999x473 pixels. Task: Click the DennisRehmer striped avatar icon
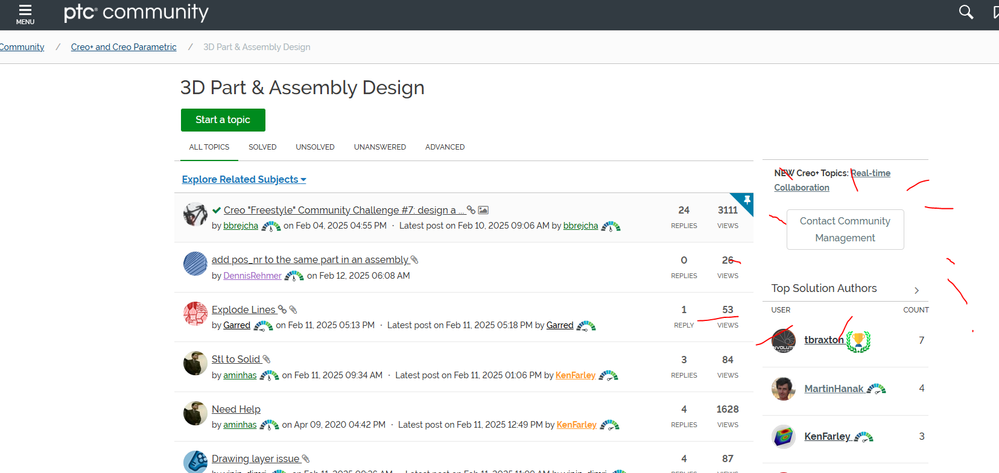(195, 263)
